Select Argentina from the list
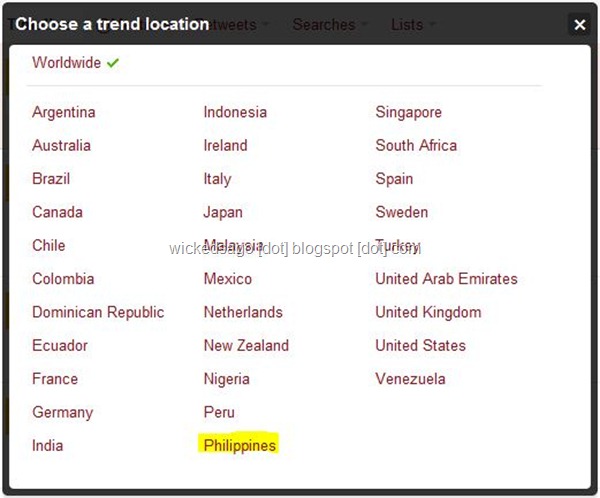600x498 pixels. pos(64,112)
